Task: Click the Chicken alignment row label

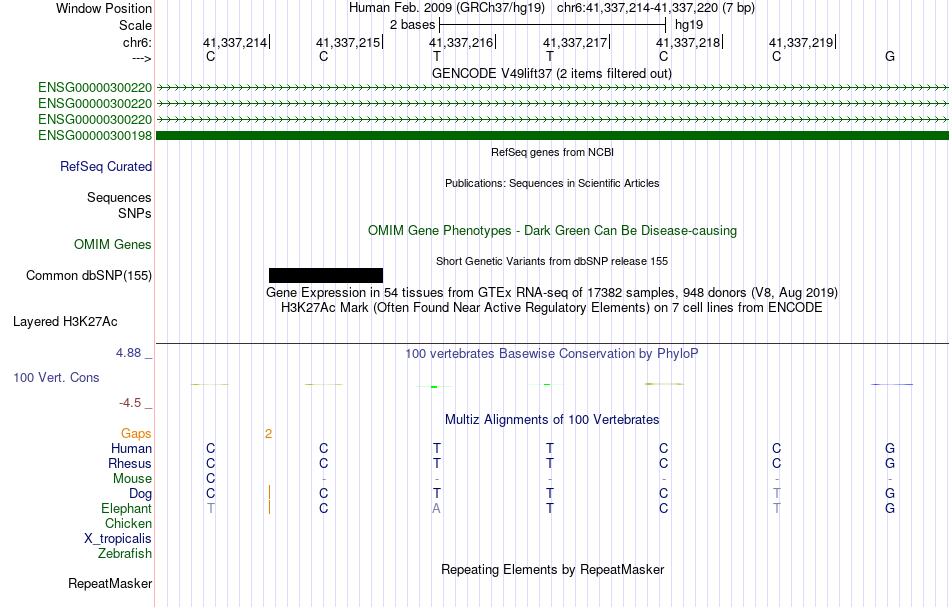Action: tap(128, 523)
